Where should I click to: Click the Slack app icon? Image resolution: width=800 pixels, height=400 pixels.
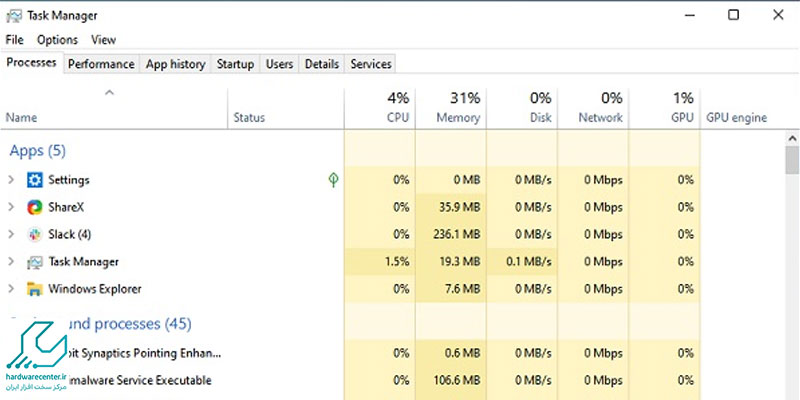coord(35,235)
